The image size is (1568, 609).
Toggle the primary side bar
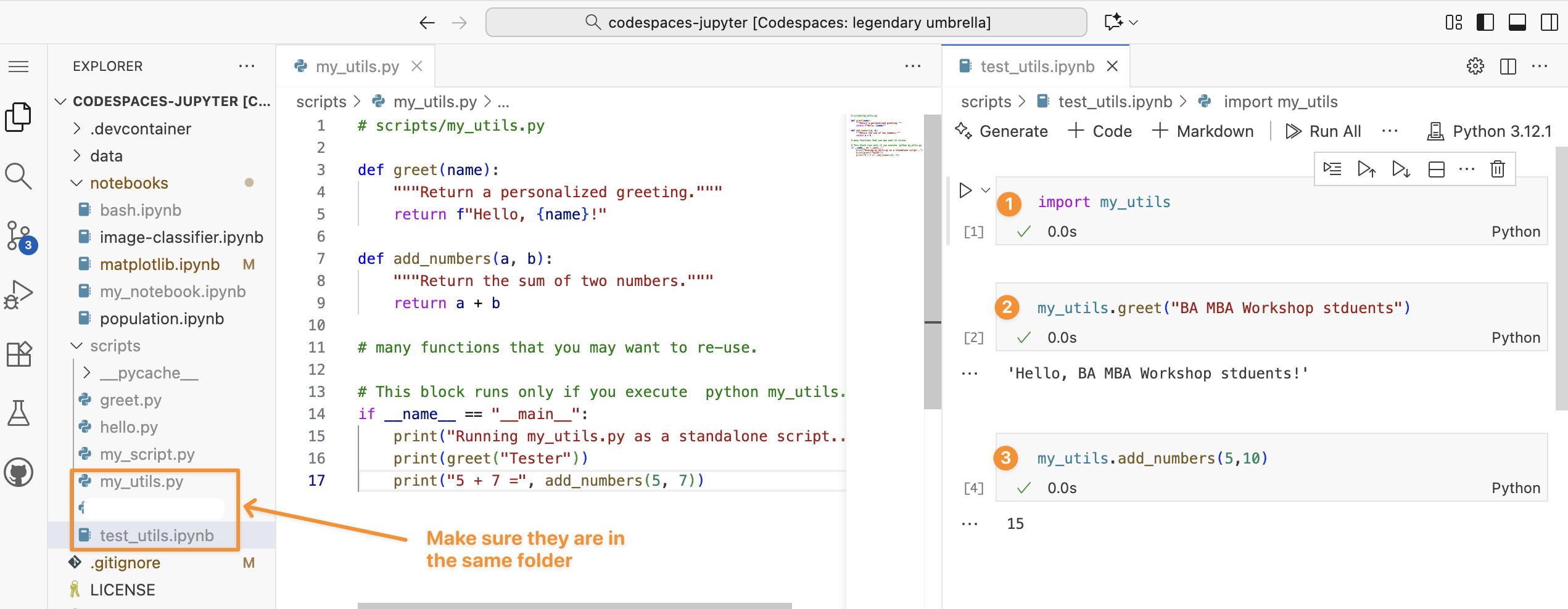coord(1485,23)
